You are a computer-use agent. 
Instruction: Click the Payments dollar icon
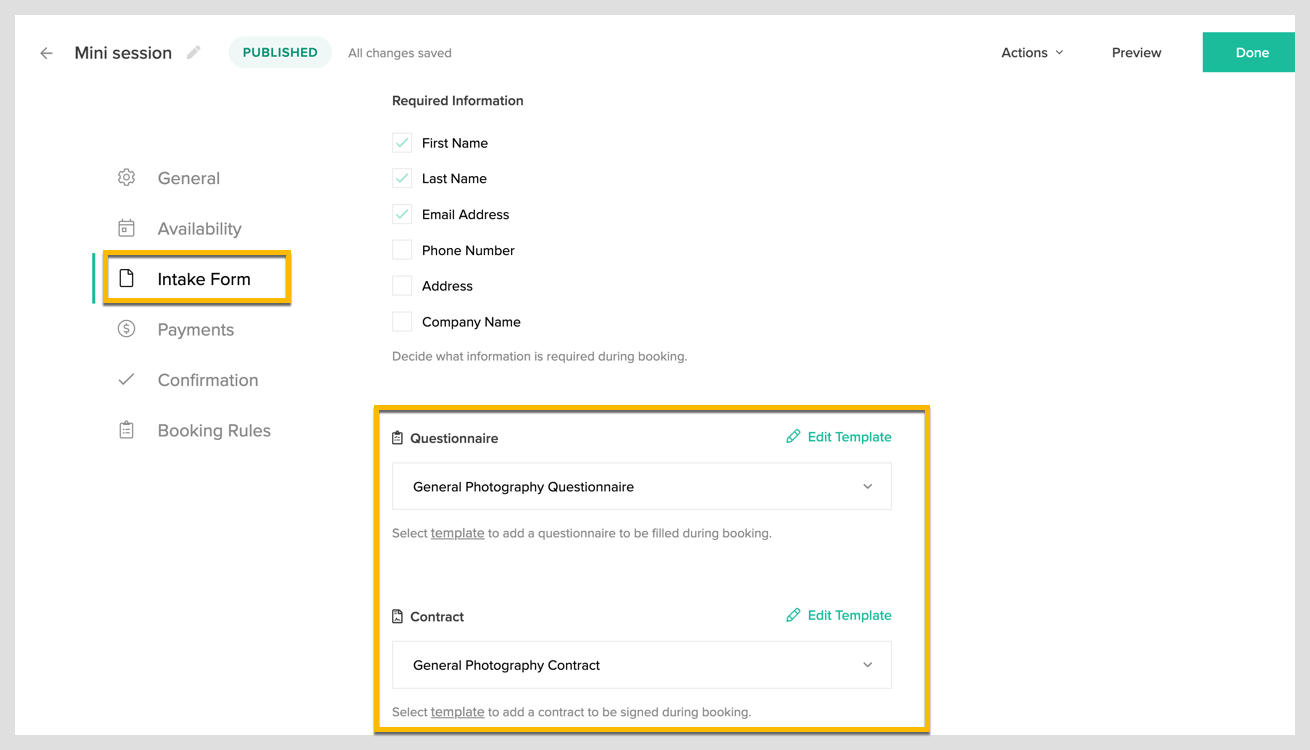click(126, 329)
